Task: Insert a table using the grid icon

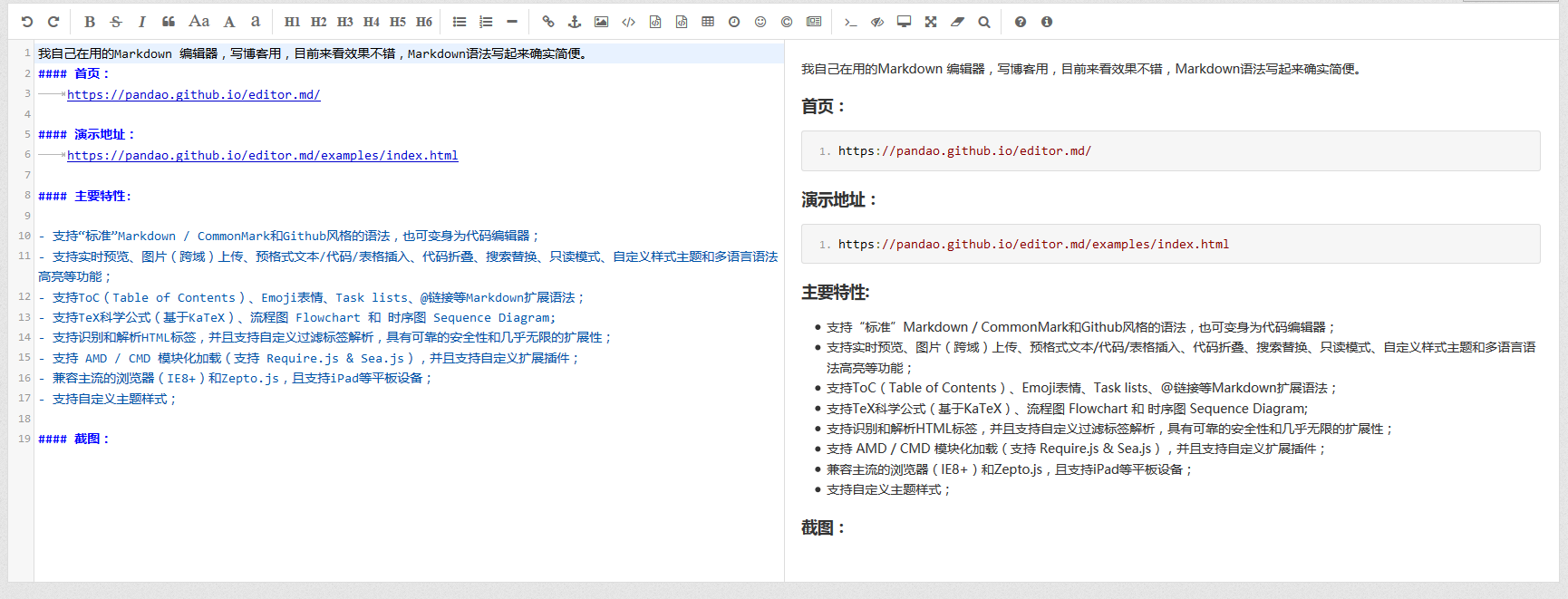Action: click(708, 22)
